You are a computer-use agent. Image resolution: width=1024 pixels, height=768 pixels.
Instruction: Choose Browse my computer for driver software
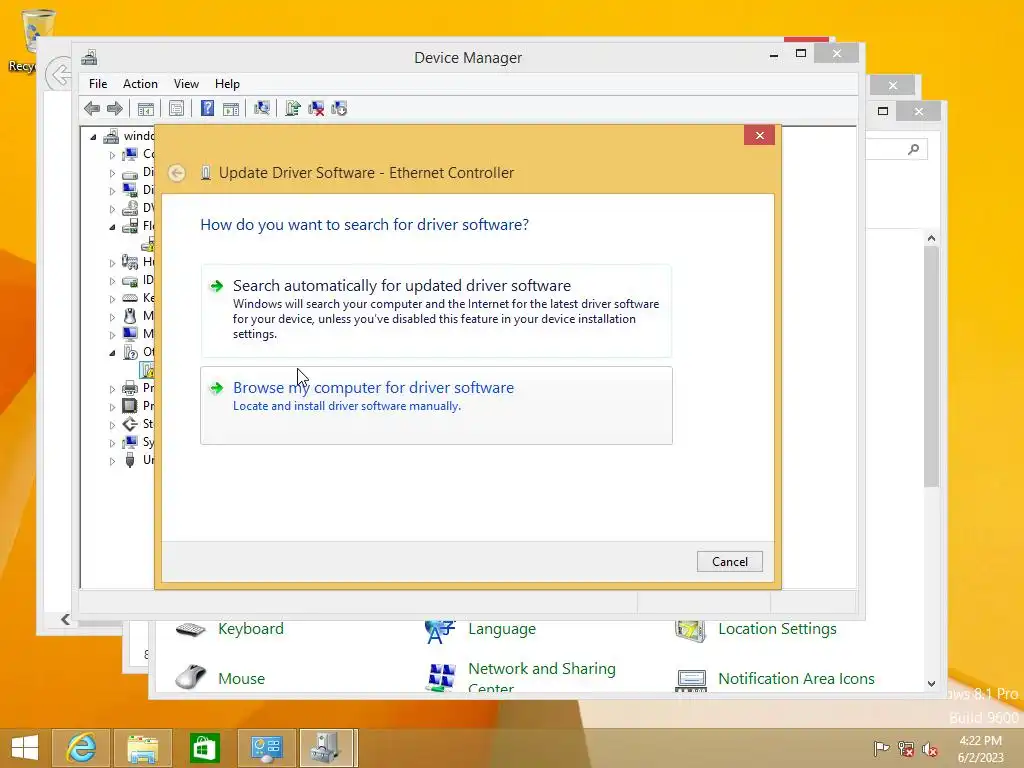click(436, 406)
